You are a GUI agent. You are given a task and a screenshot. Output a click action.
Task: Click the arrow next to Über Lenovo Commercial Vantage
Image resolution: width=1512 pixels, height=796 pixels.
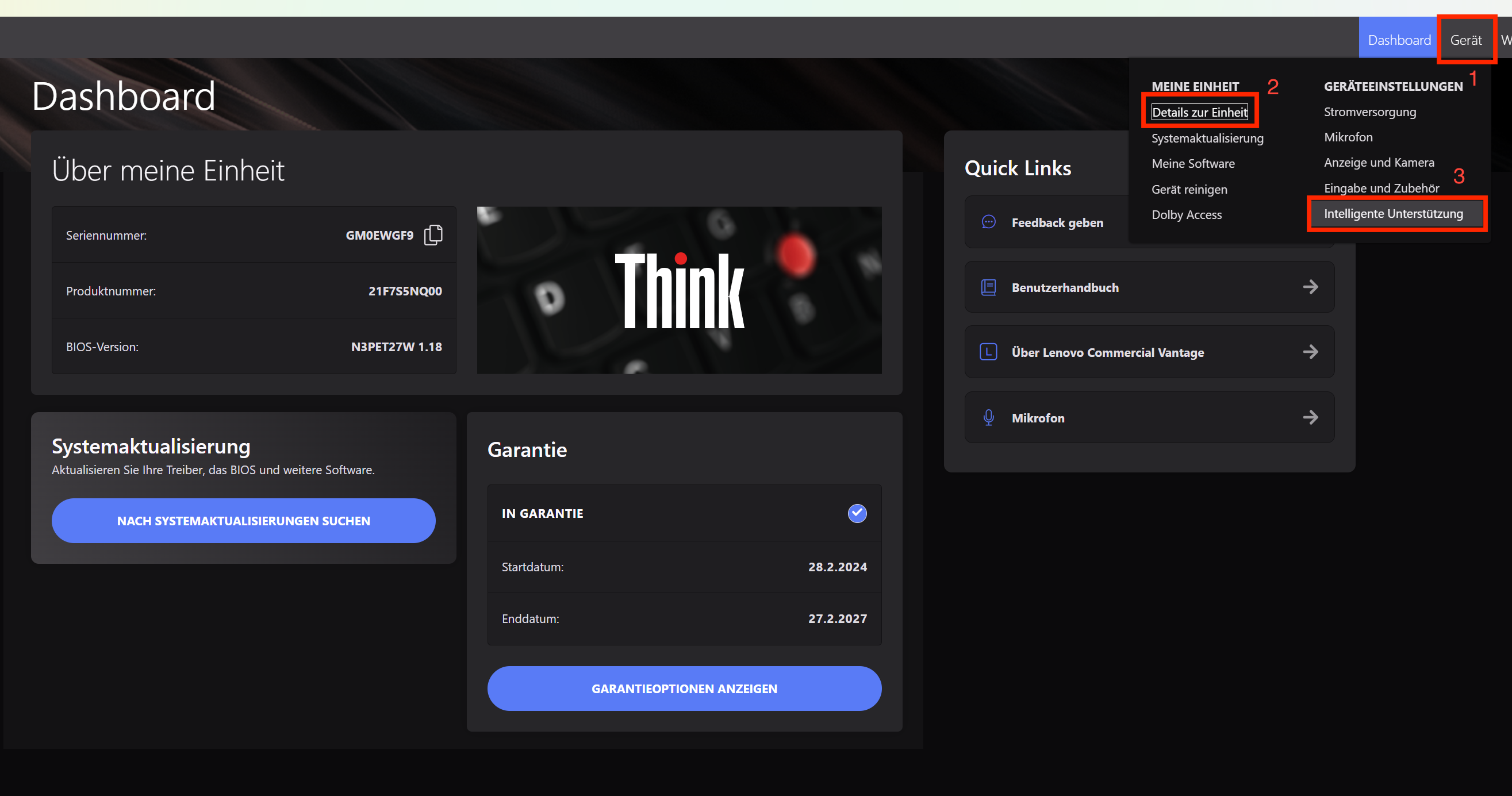pyautogui.click(x=1310, y=352)
